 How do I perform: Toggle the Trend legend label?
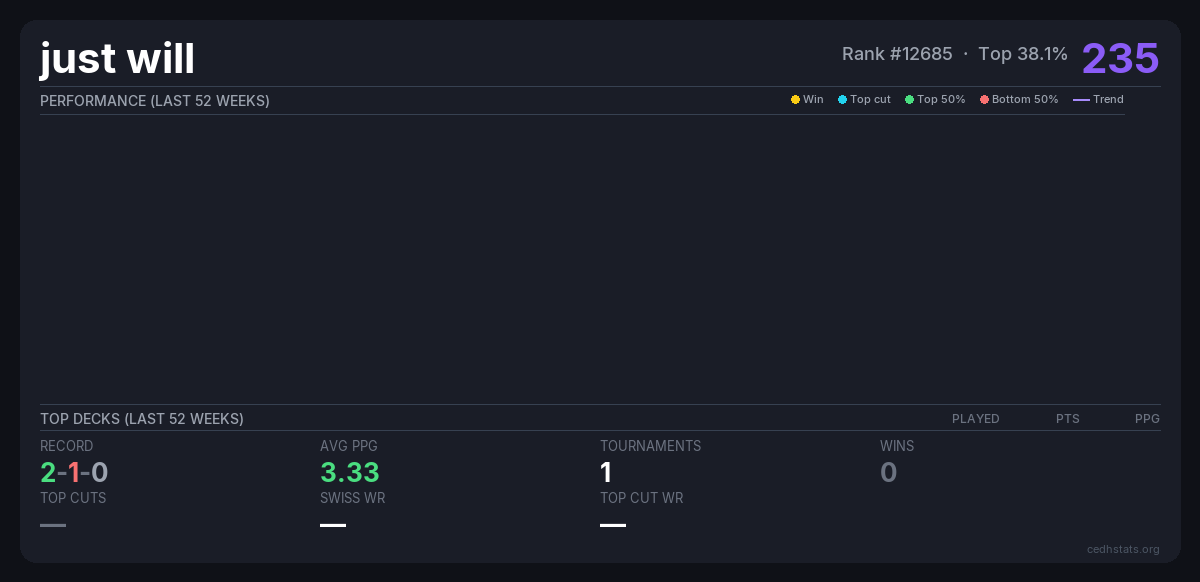[x=1108, y=100]
